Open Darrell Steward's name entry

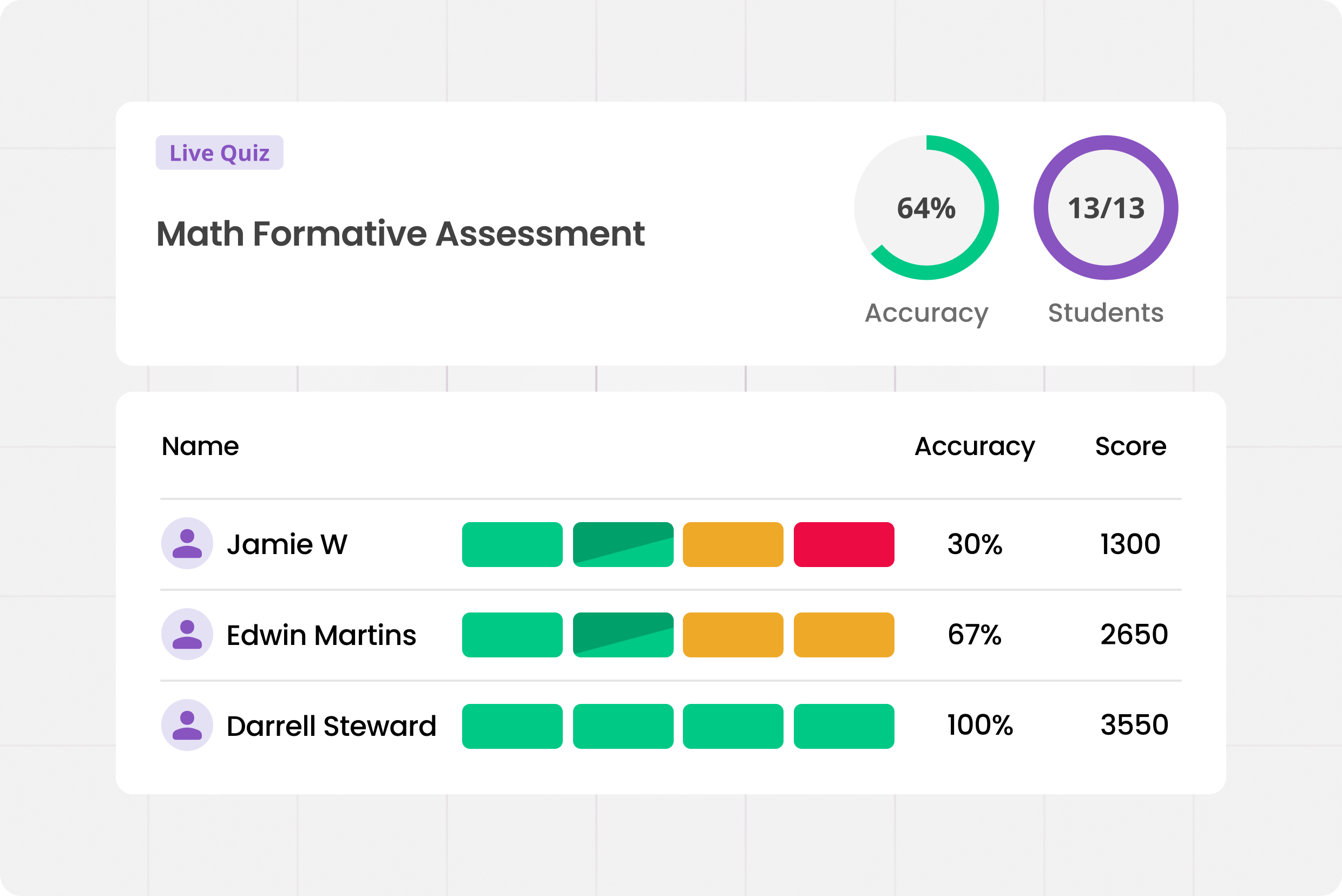[331, 726]
